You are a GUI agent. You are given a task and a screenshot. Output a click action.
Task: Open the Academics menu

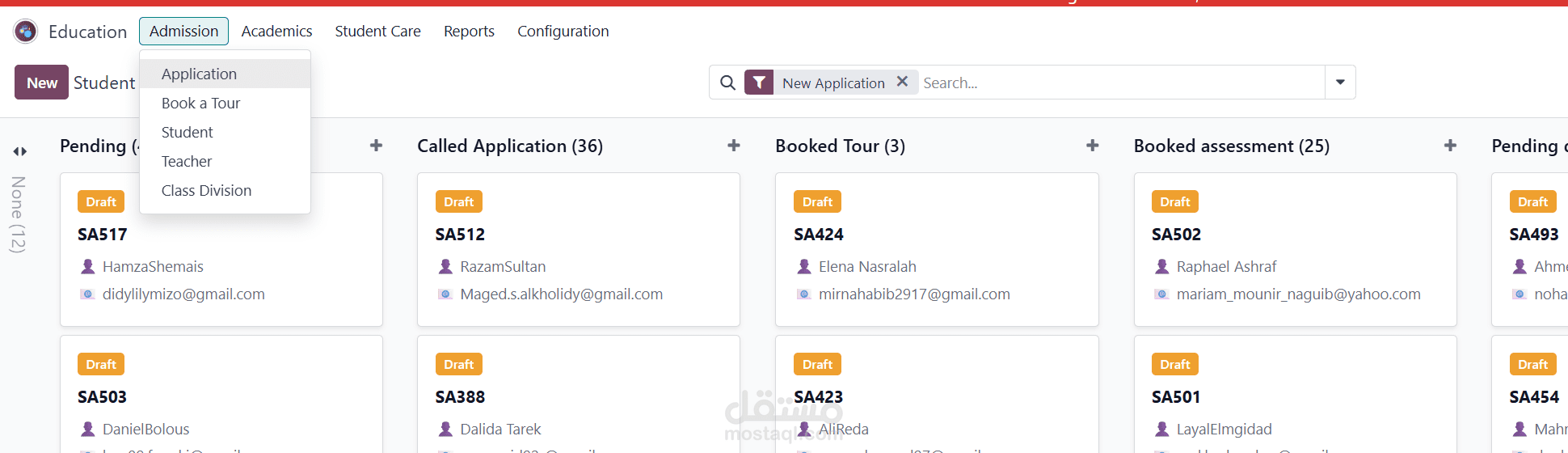pos(276,32)
